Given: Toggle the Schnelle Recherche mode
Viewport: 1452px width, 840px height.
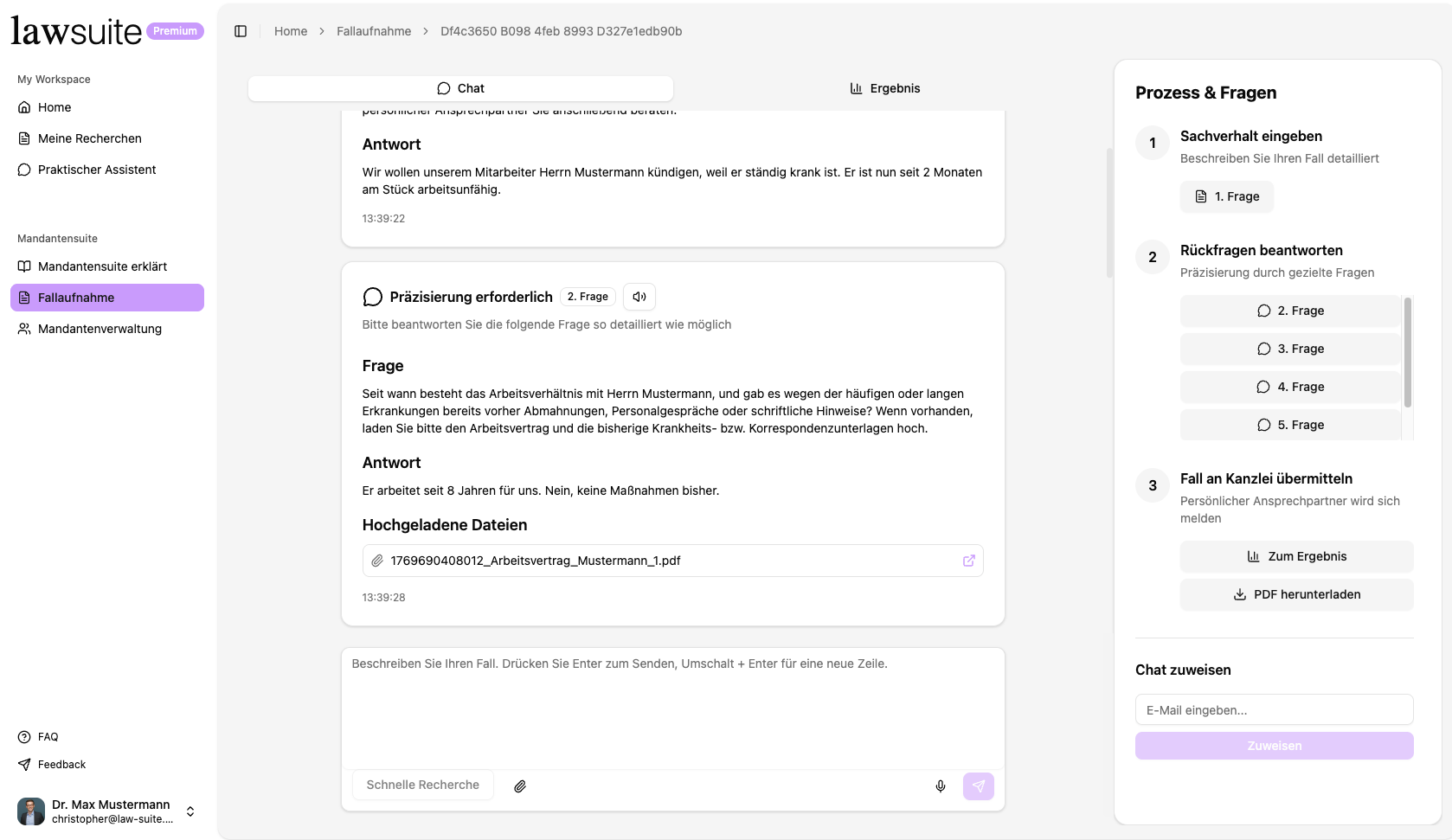Looking at the screenshot, I should click(422, 785).
